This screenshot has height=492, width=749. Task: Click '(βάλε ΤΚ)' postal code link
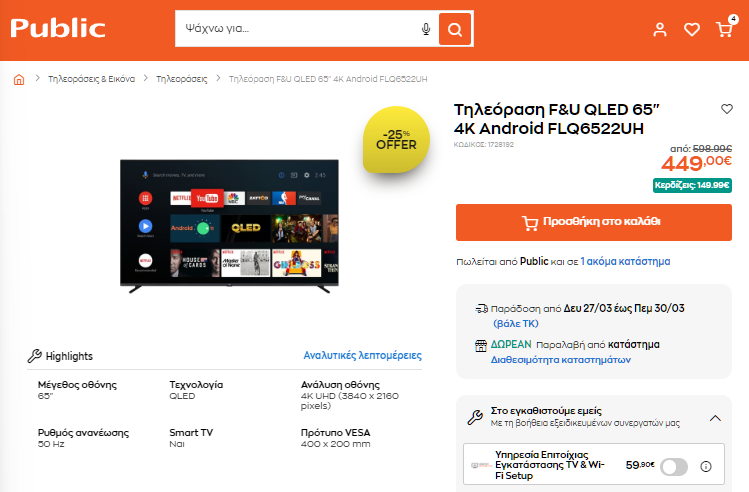[516, 323]
